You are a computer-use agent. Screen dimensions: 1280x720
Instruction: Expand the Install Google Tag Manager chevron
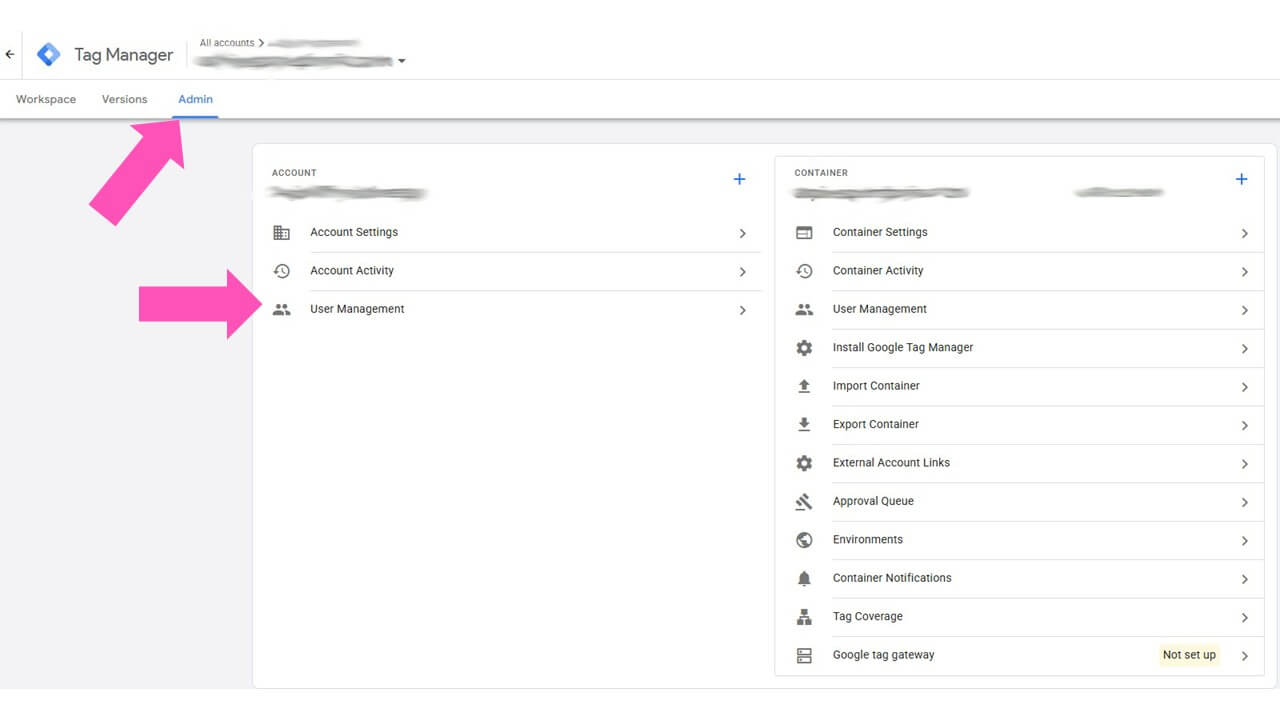pyautogui.click(x=1245, y=349)
